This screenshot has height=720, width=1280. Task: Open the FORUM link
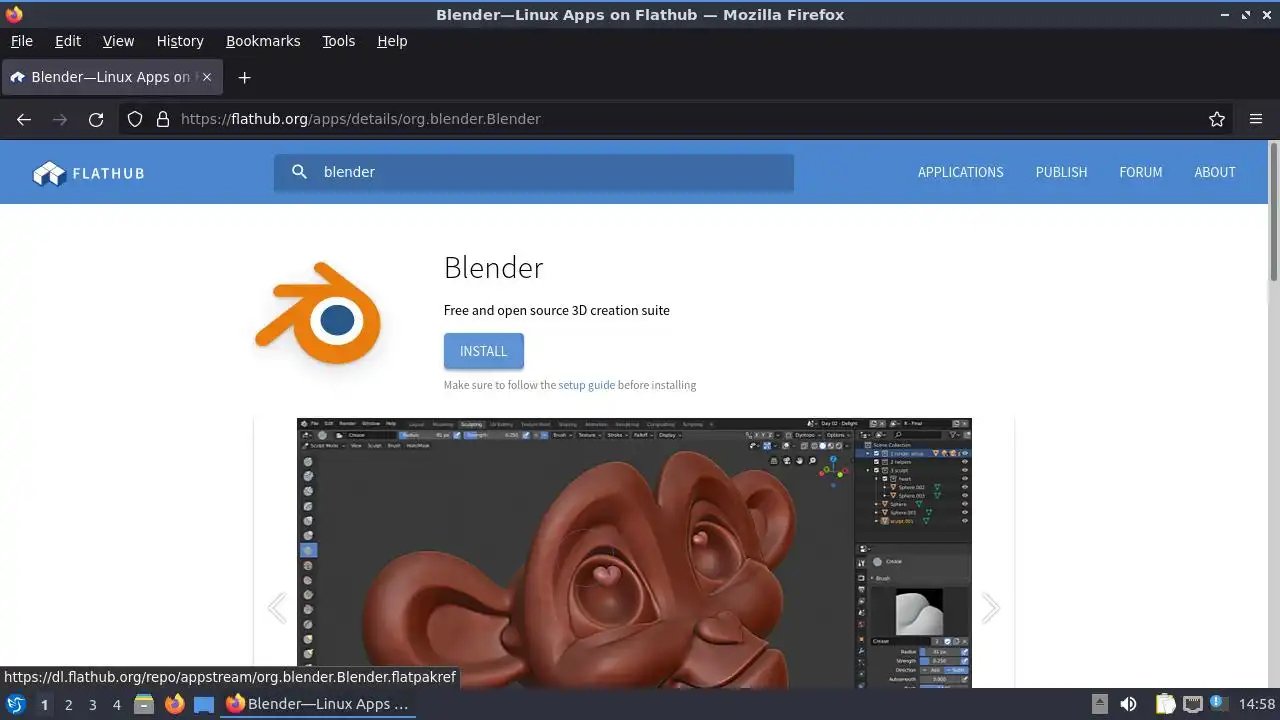[x=1140, y=172]
